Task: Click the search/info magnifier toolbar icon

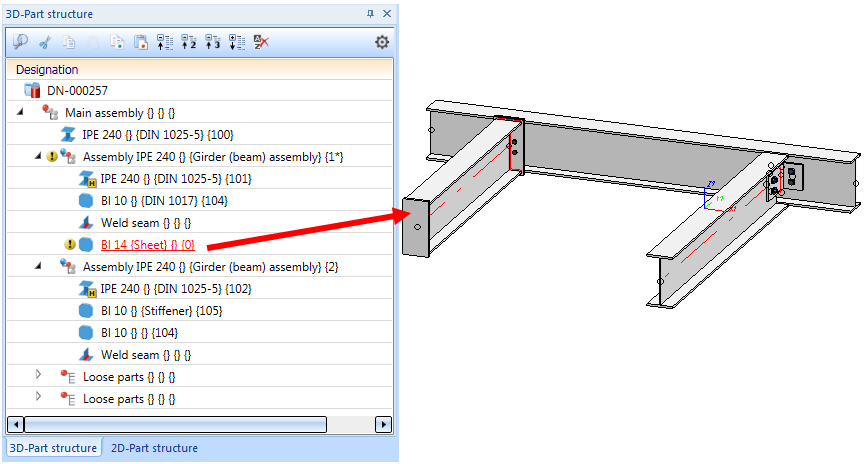Action: click(x=20, y=42)
